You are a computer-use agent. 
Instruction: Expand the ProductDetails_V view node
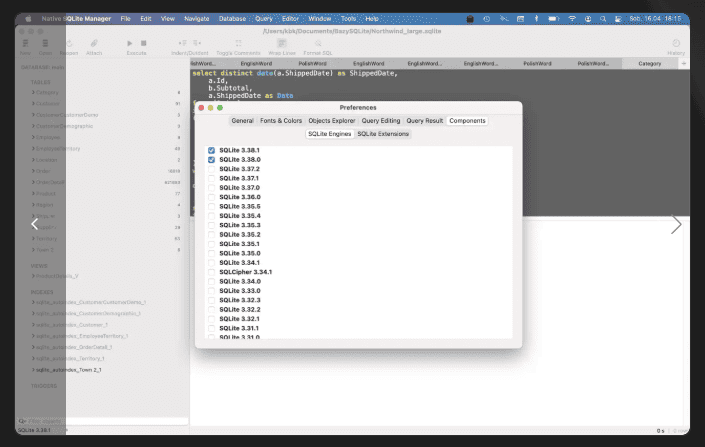(x=33, y=276)
